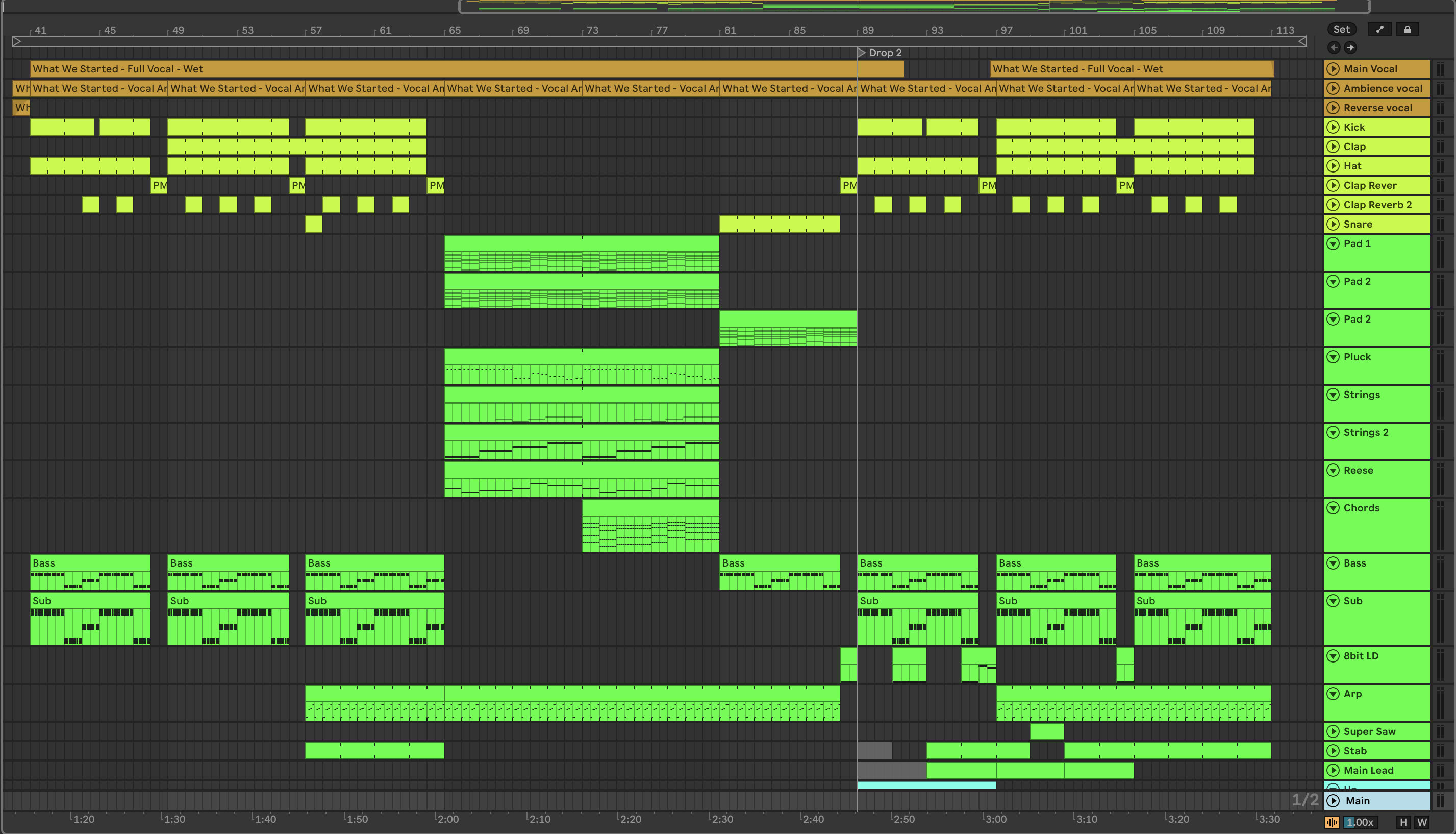This screenshot has width=1456, height=834.
Task: Collapse the Strings 2 track
Action: [1333, 432]
